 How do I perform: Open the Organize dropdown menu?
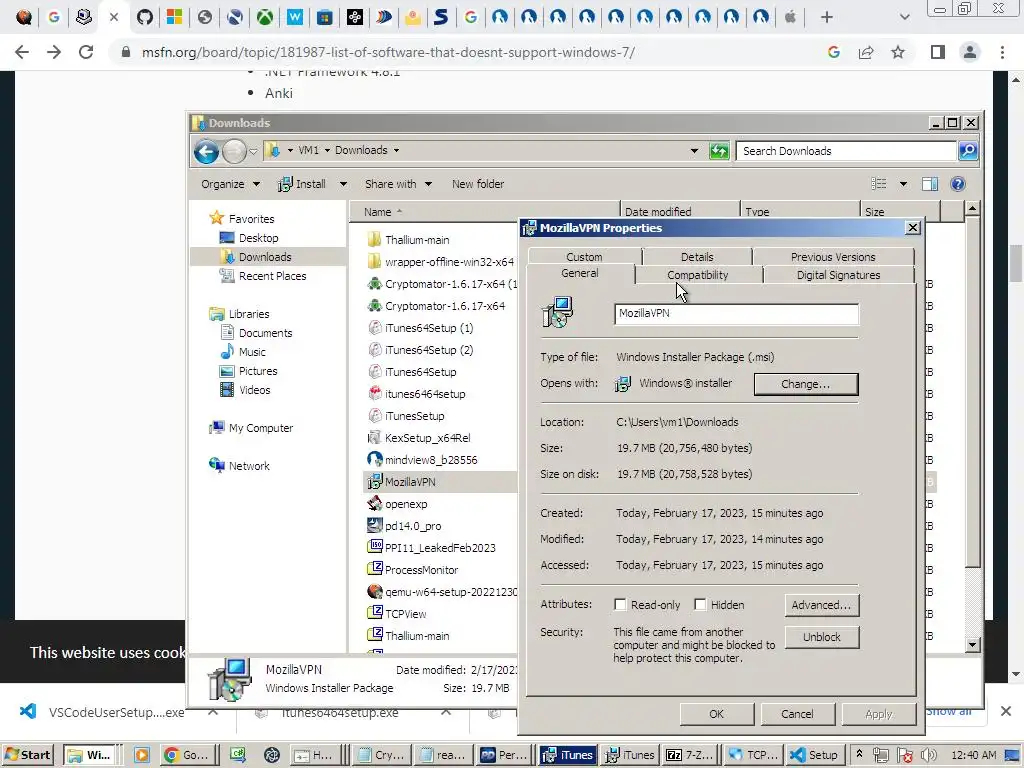(231, 184)
